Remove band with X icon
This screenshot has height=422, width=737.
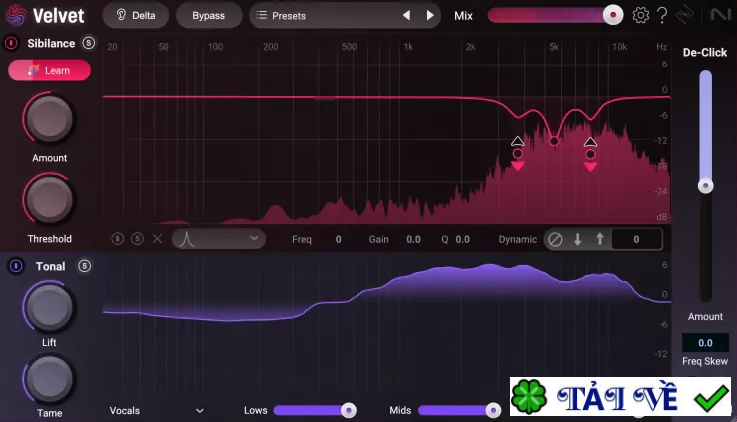coord(157,239)
